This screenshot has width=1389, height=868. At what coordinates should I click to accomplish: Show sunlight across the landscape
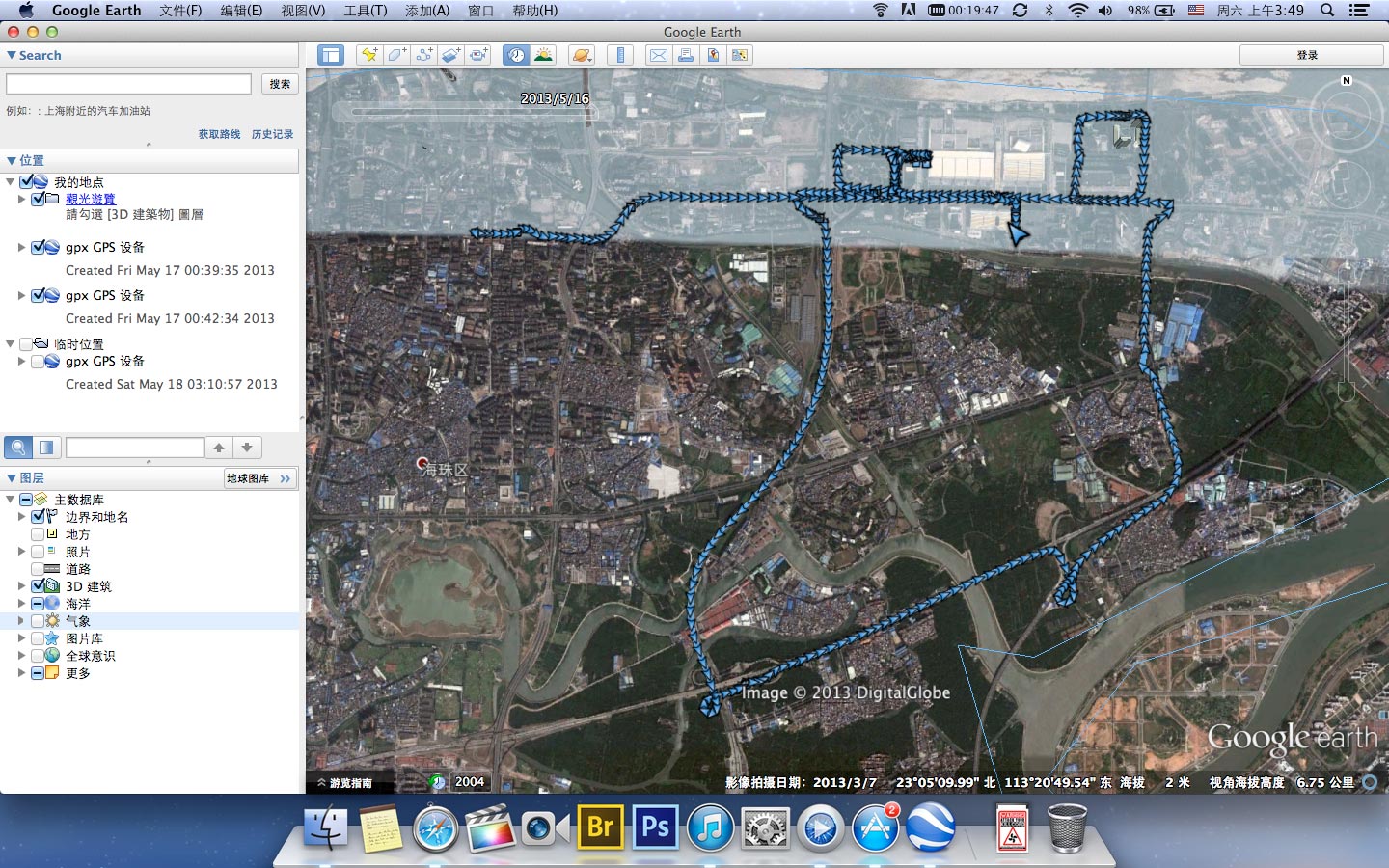coord(543,55)
